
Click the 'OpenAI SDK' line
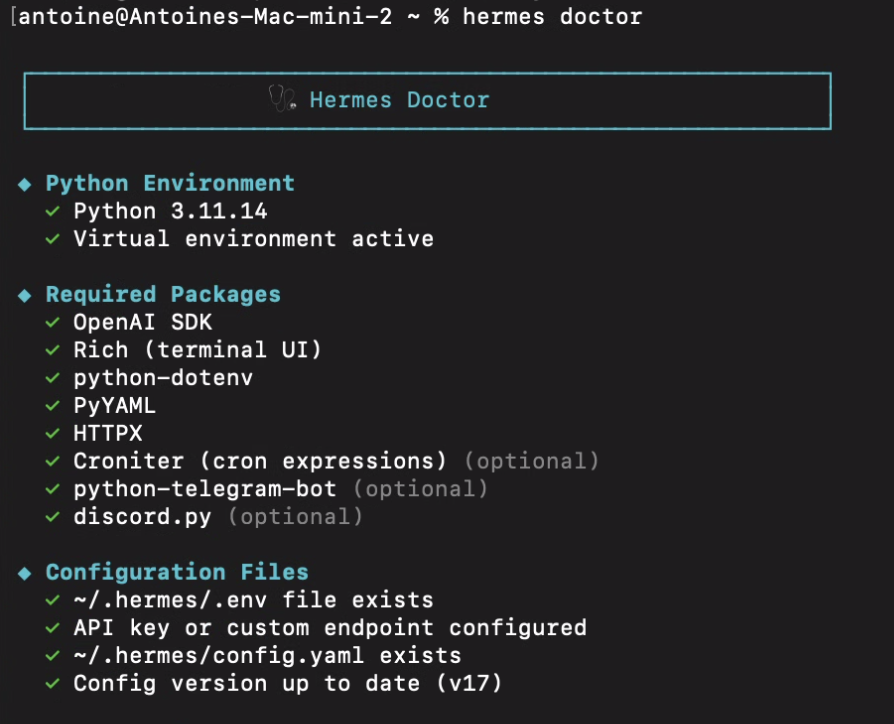click(143, 323)
